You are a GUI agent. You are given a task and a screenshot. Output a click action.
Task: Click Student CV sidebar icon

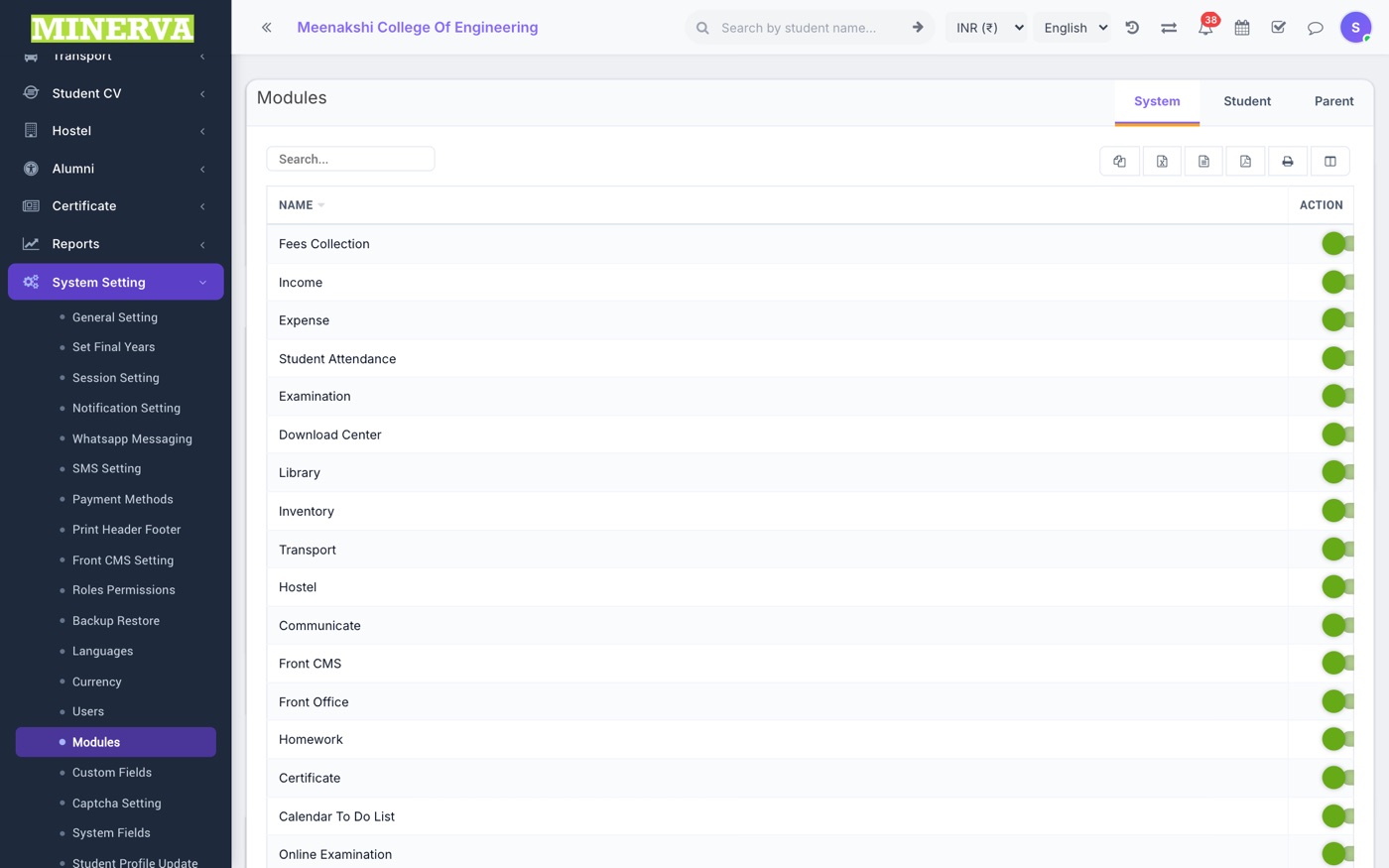(31, 93)
